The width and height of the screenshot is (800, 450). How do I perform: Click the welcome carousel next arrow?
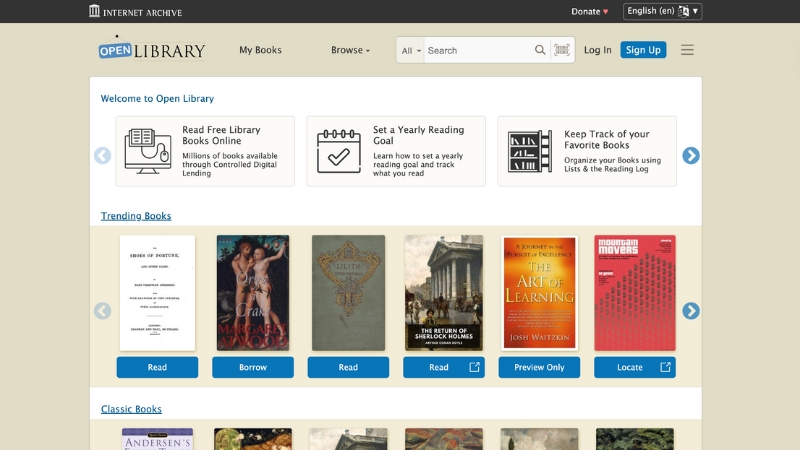pyautogui.click(x=691, y=156)
